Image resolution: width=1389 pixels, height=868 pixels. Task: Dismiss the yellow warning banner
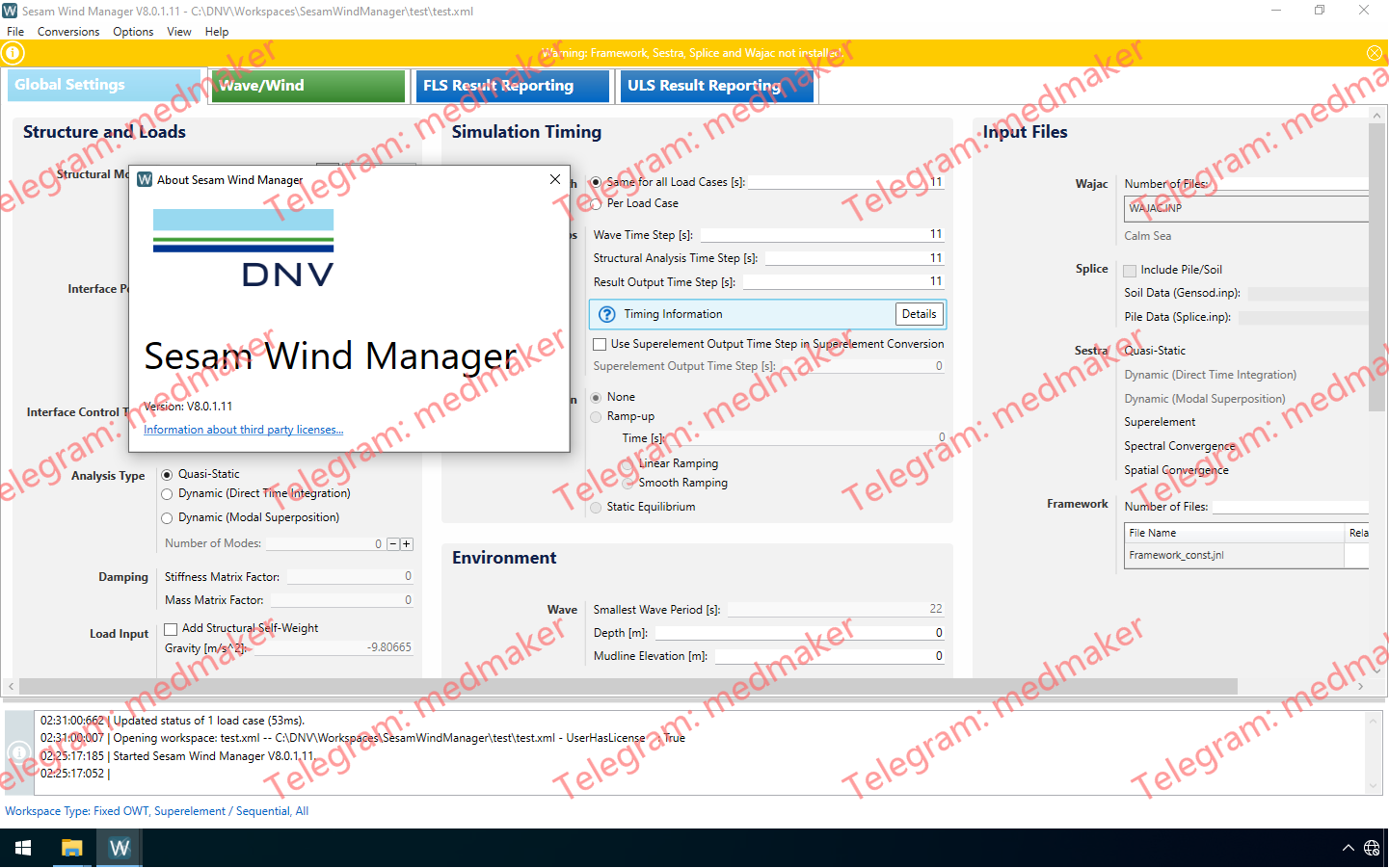pyautogui.click(x=1374, y=53)
